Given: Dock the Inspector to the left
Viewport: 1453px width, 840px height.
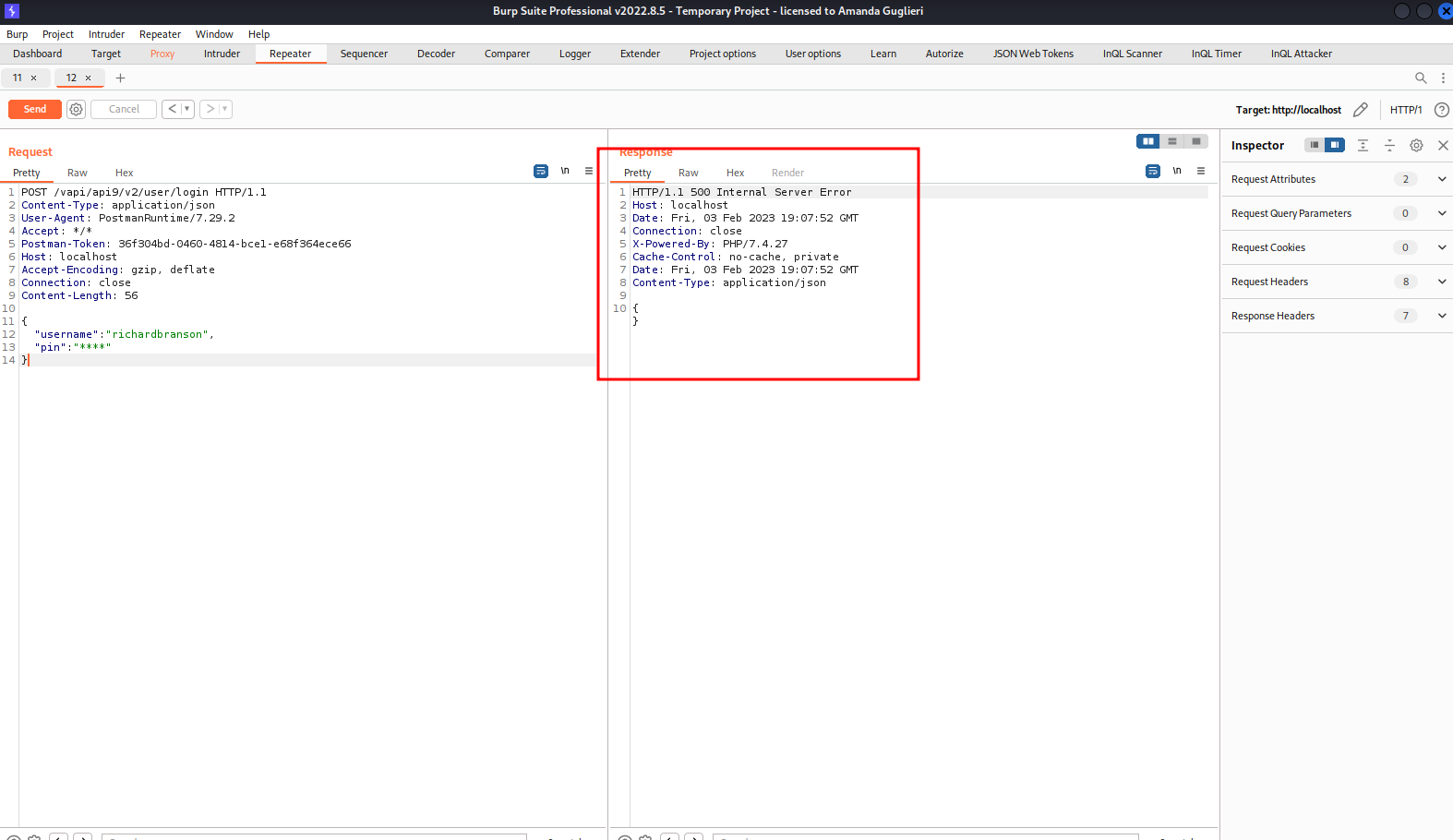Looking at the screenshot, I should click(1315, 145).
